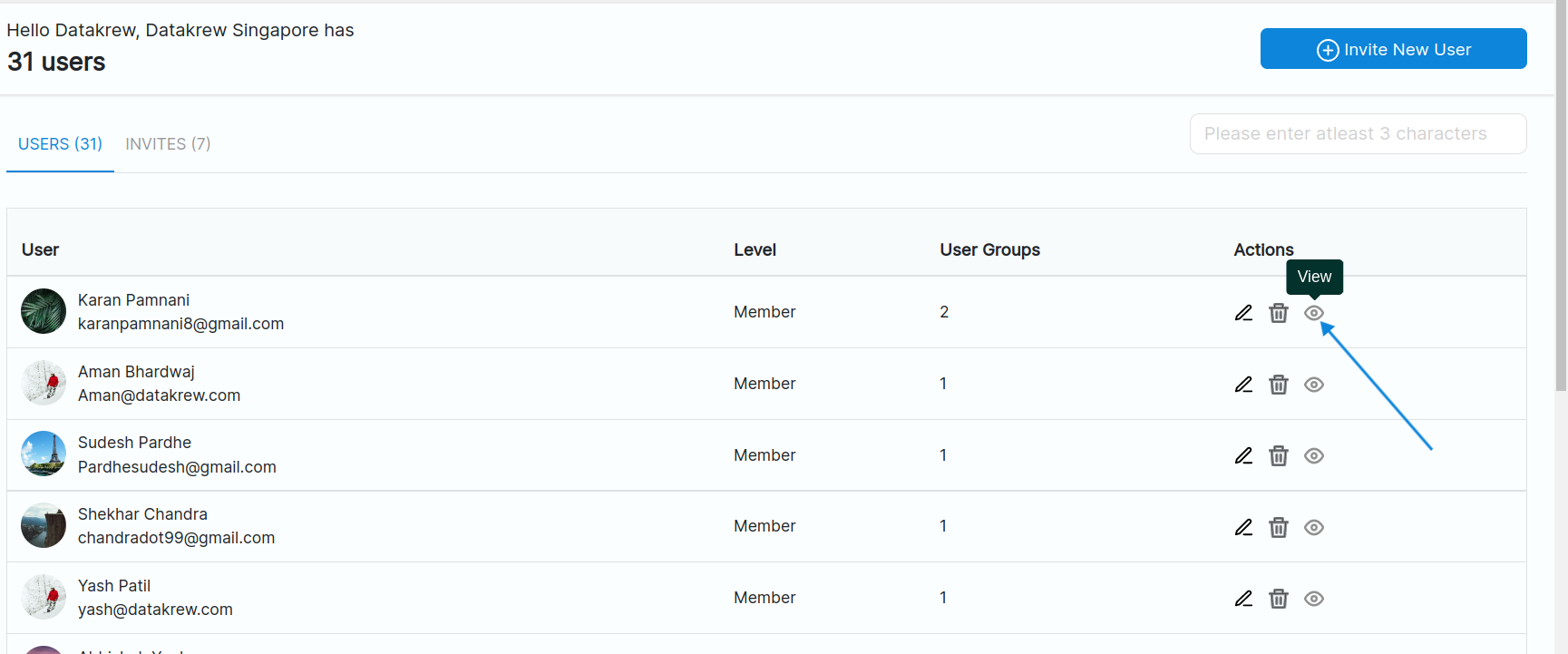Select email yash@datakrew.com

pos(155,610)
